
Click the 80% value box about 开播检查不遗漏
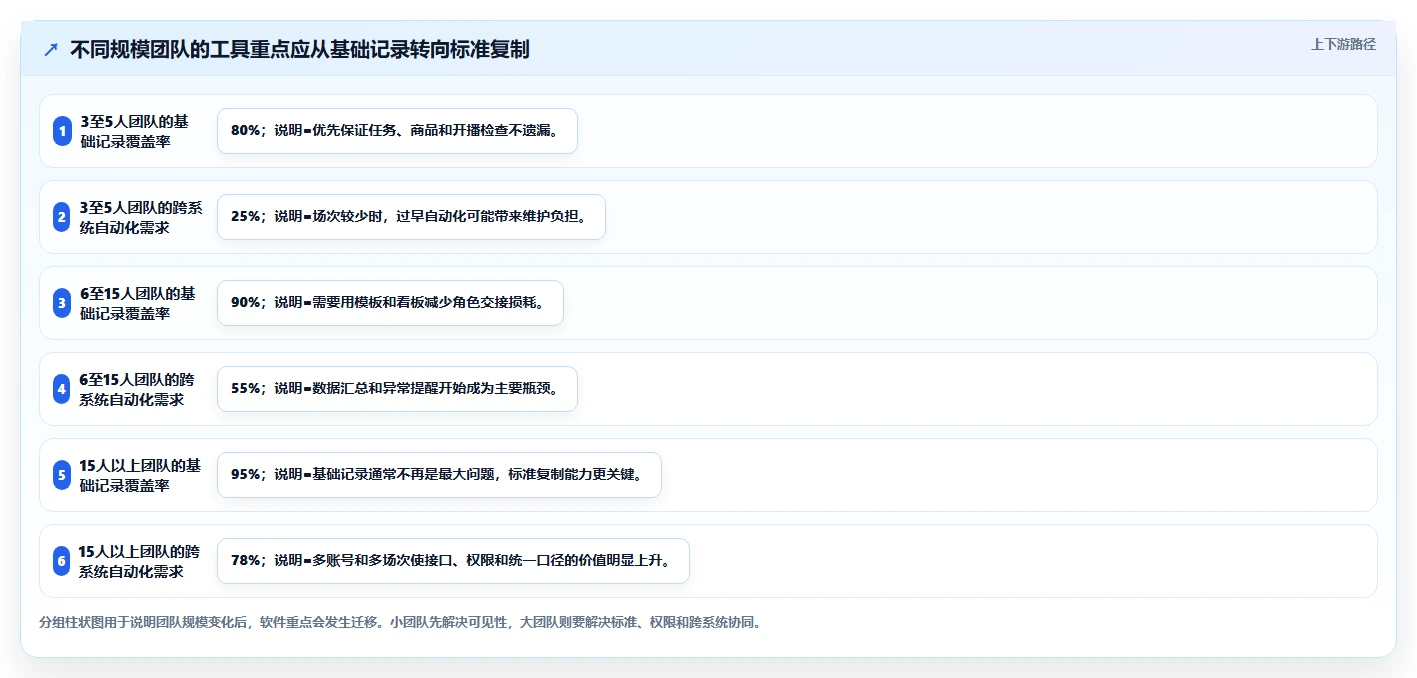397,131
